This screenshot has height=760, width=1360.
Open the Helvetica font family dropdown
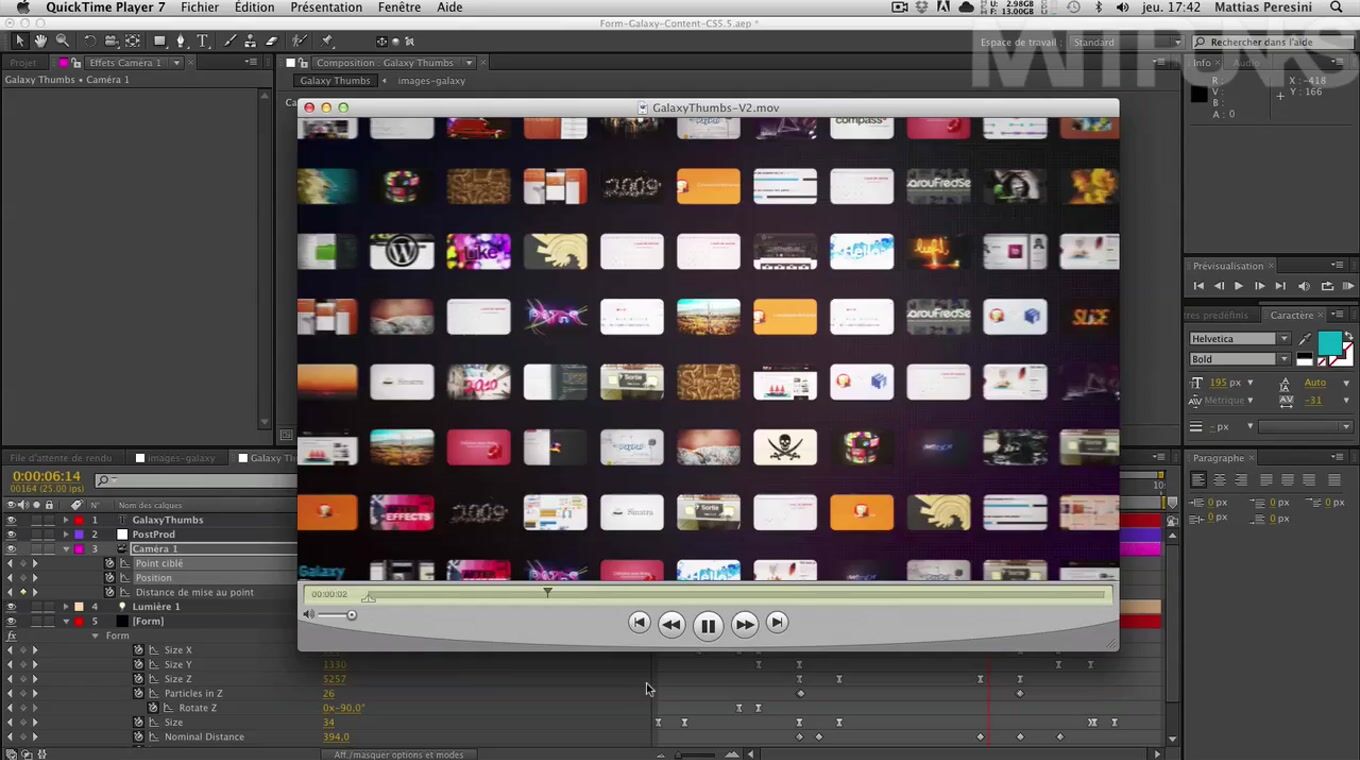point(1284,339)
